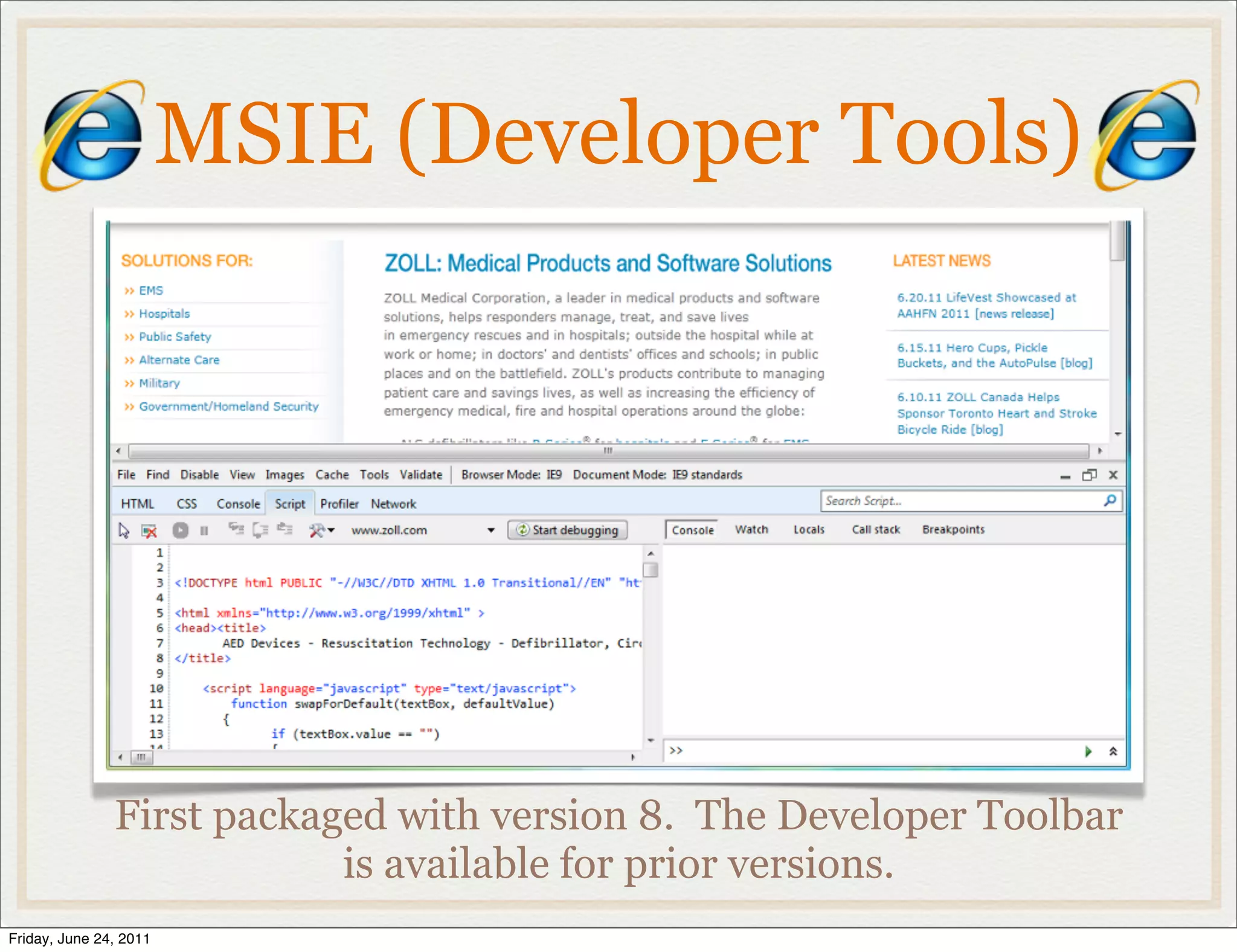Open the EMS solutions link
The height and width of the screenshot is (952, 1237).
(x=151, y=291)
